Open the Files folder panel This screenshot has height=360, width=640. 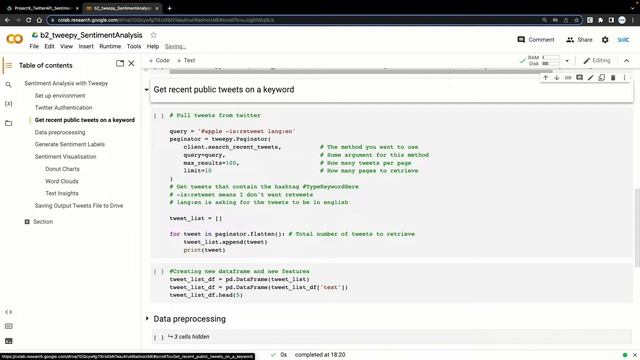click(x=9, y=123)
